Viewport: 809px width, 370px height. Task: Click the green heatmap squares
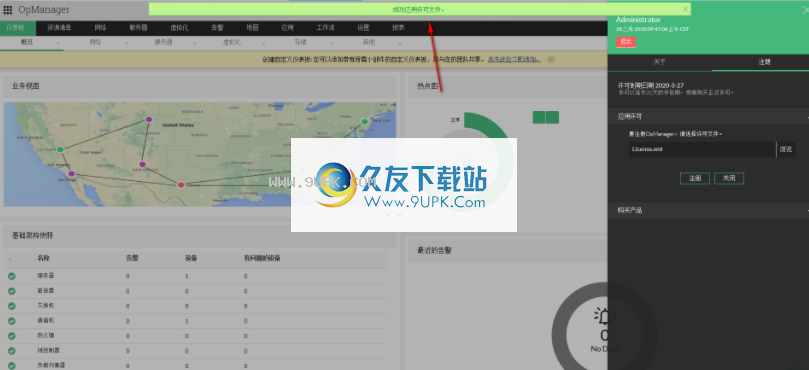(546, 117)
